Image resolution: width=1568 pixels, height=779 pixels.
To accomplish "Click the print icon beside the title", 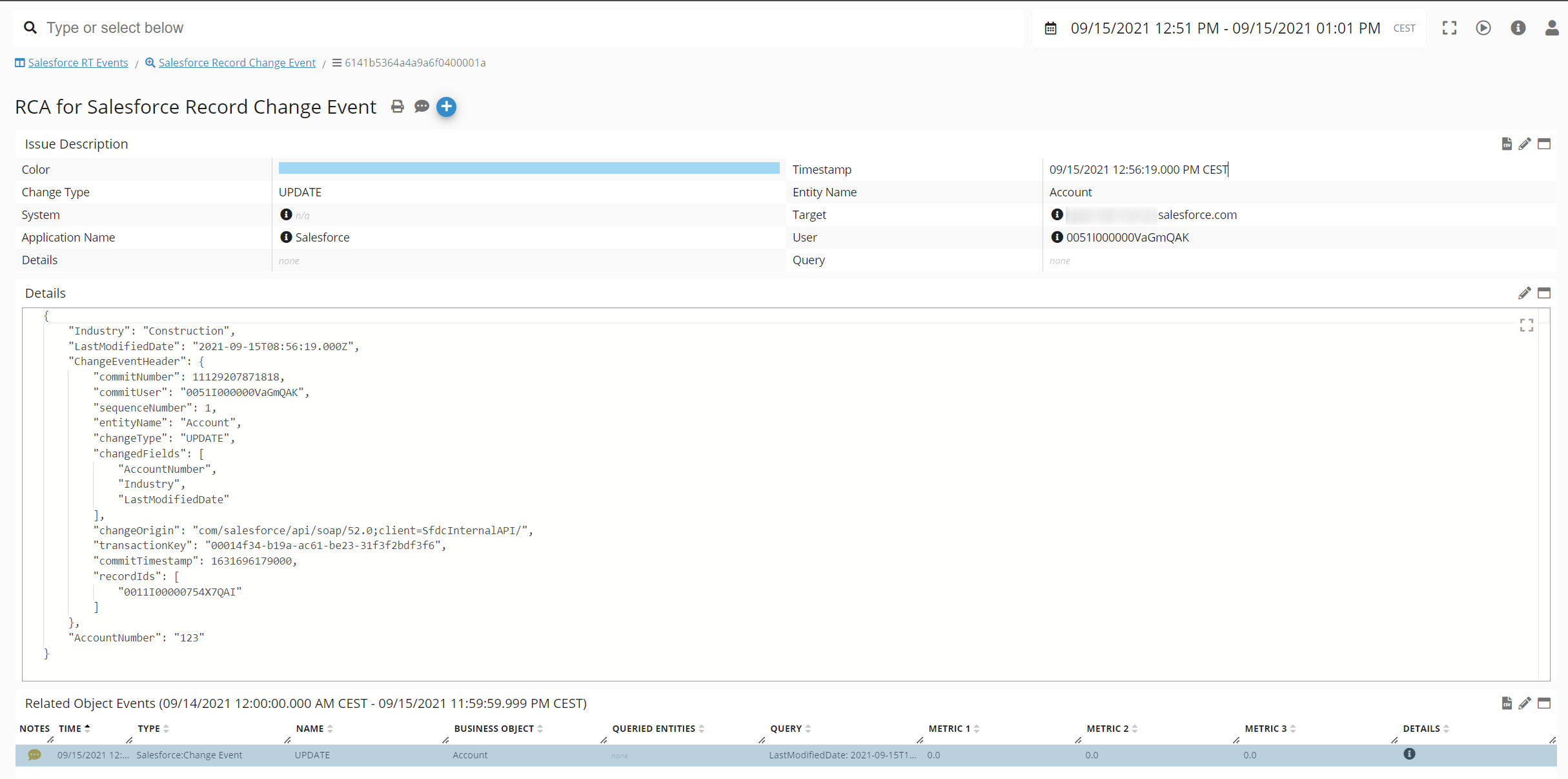I will coord(398,107).
